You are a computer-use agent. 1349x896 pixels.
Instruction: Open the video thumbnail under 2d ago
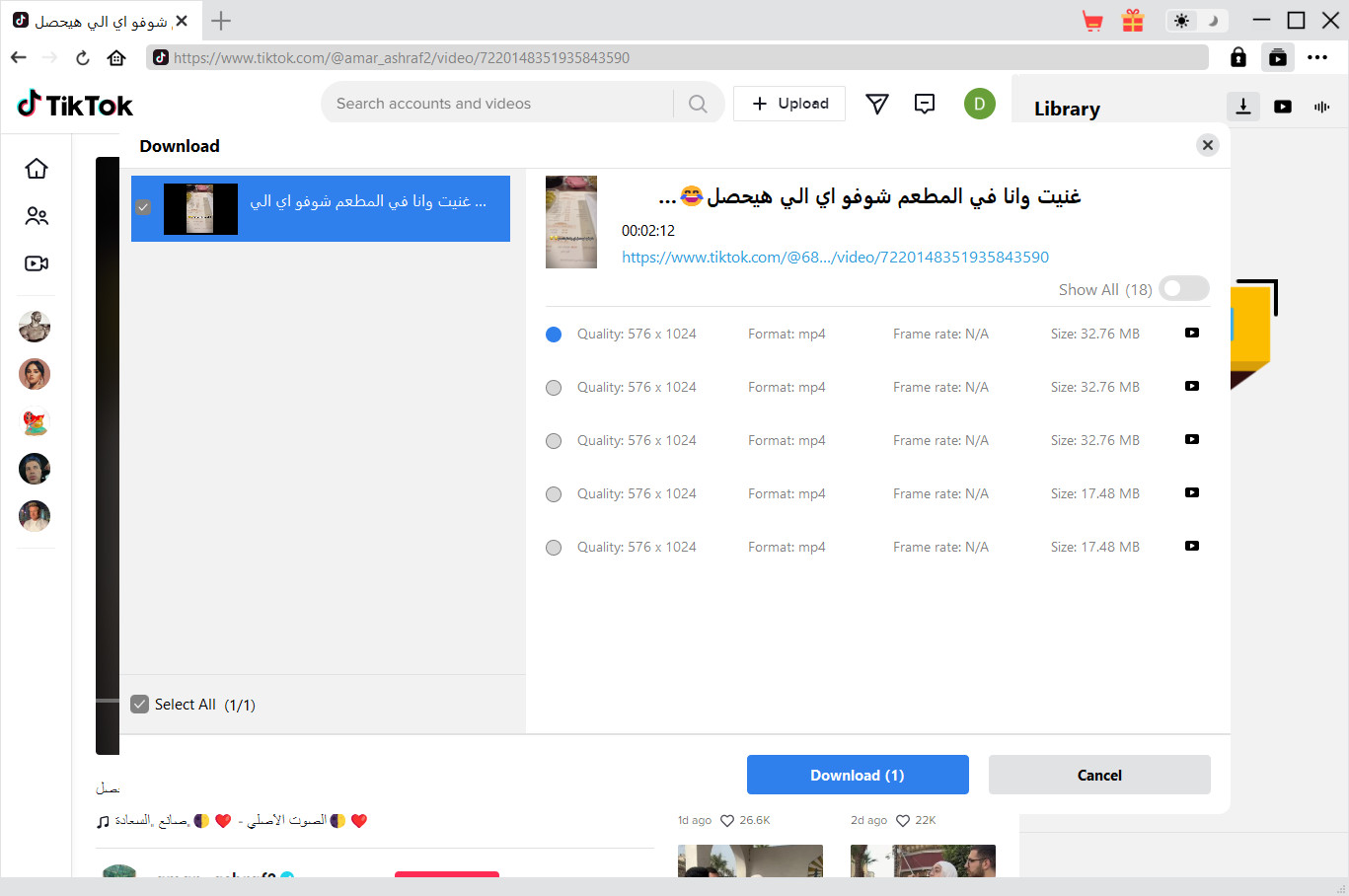(923, 860)
